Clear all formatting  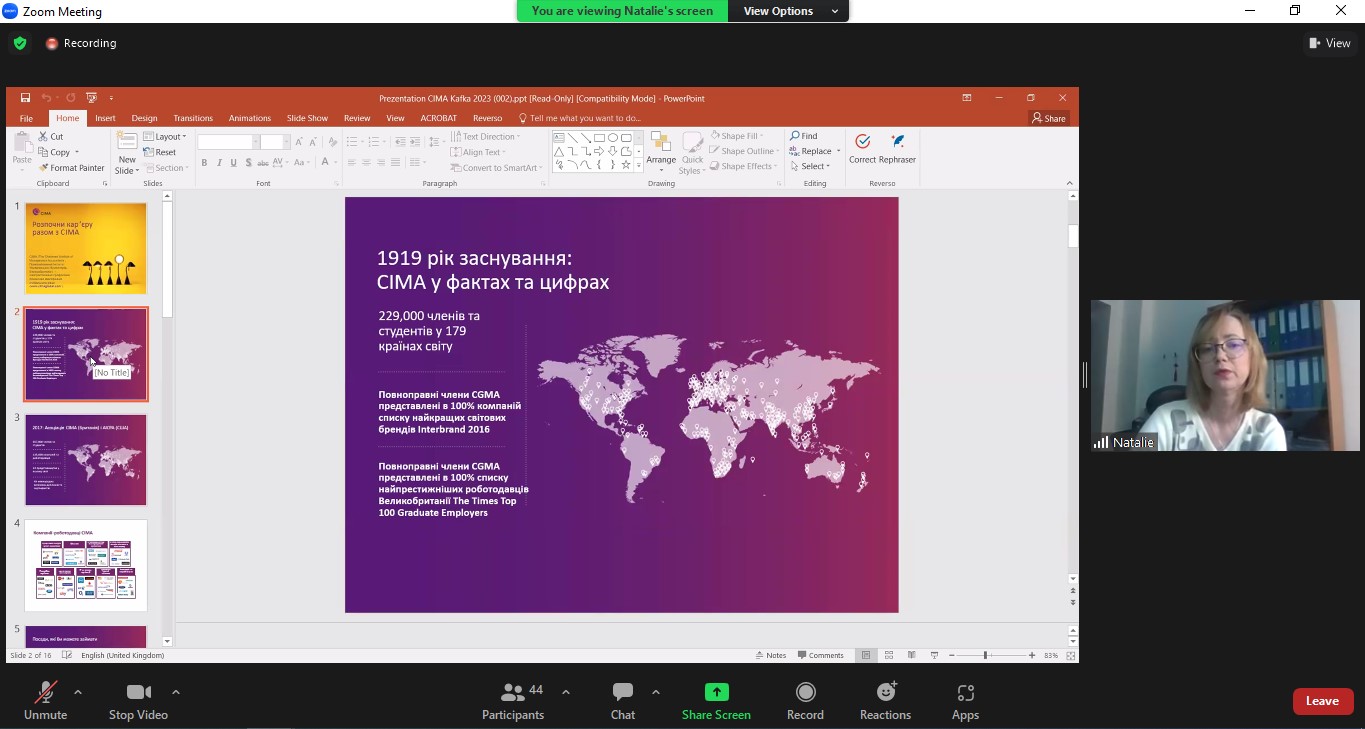coord(331,142)
